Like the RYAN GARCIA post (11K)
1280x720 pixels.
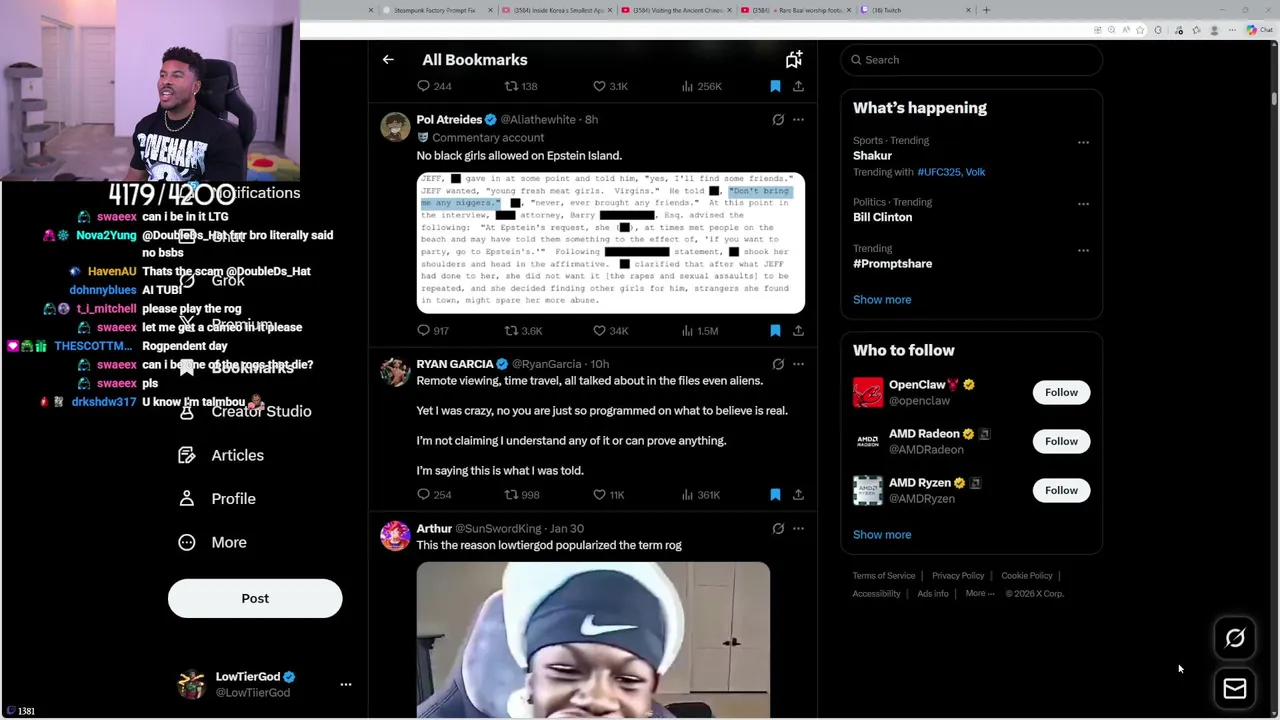pyautogui.click(x=608, y=495)
